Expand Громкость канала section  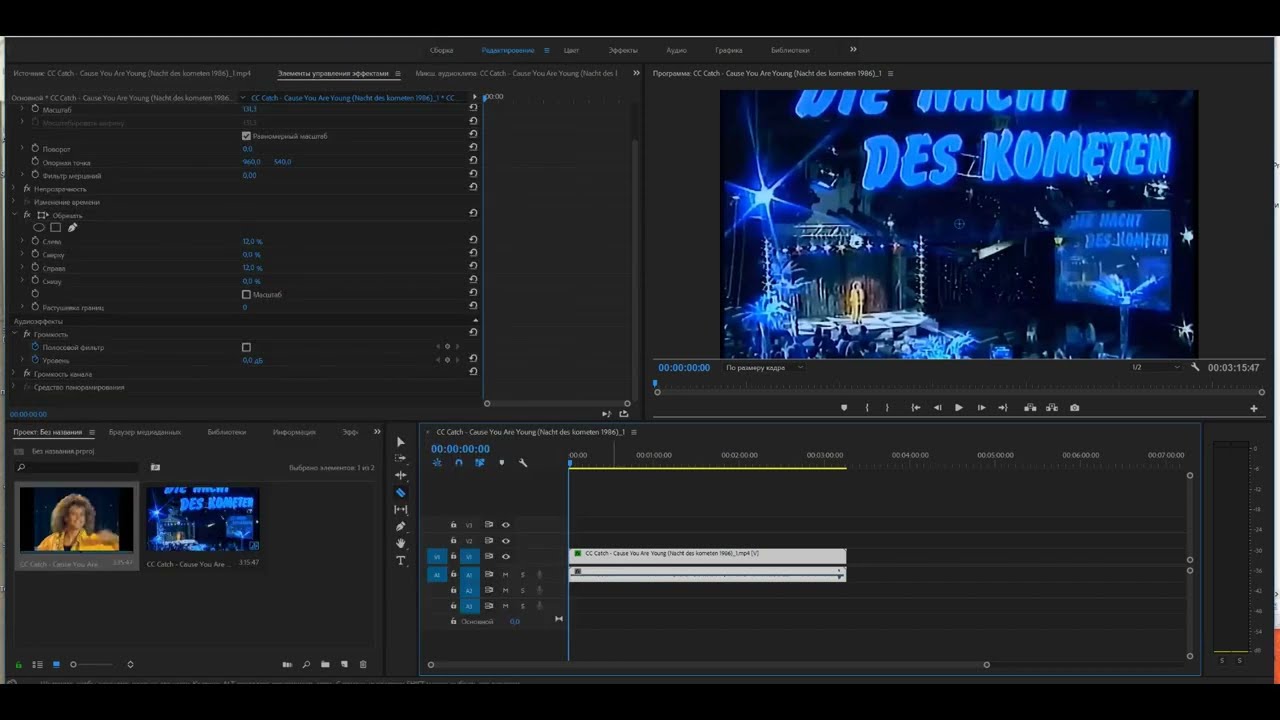pos(15,374)
